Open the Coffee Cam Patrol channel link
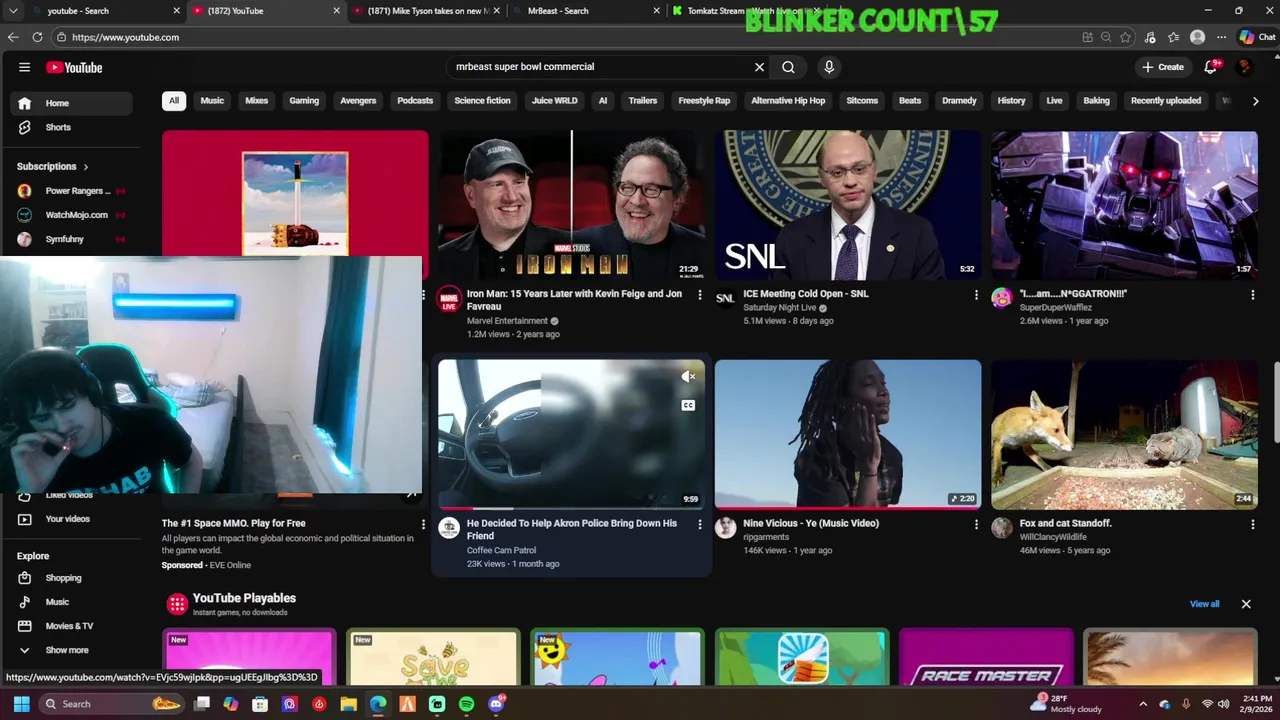The image size is (1280, 720). 501,550
